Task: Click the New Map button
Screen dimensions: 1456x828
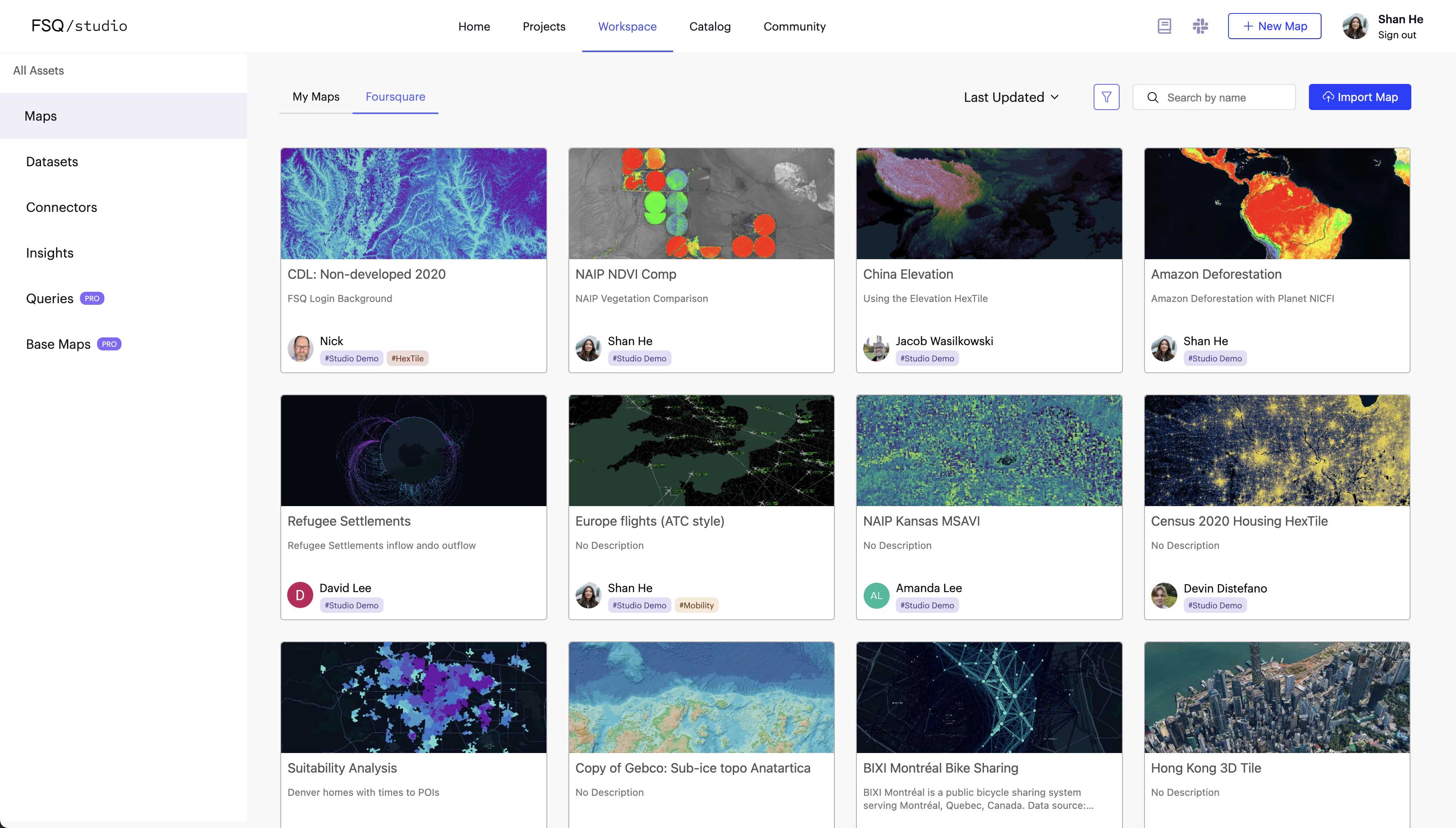Action: [1274, 26]
